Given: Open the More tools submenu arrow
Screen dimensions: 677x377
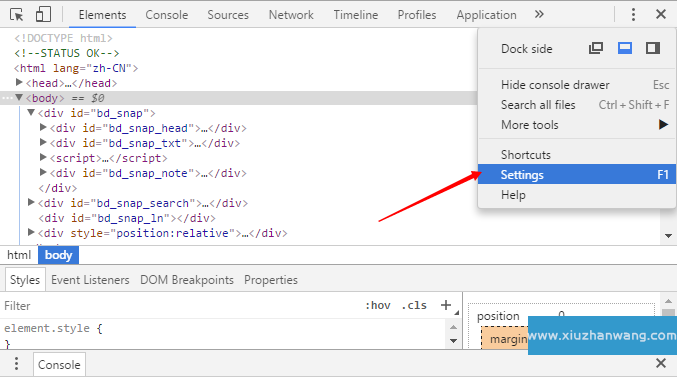Looking at the screenshot, I should click(x=663, y=125).
